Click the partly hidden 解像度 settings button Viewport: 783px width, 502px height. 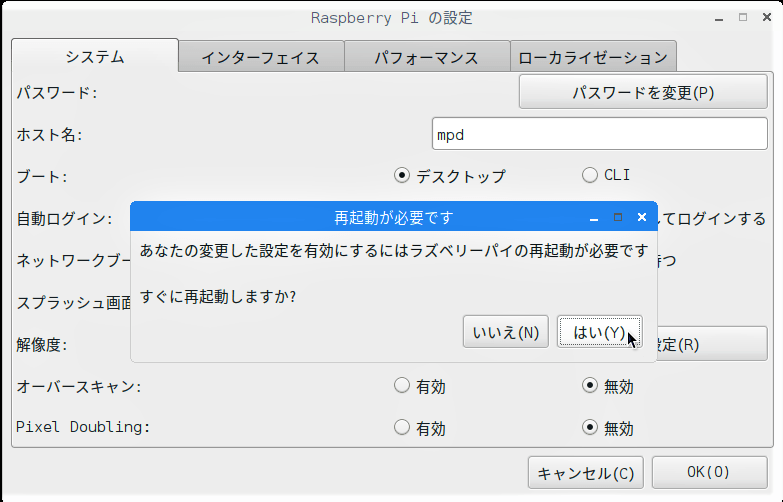click(x=712, y=344)
